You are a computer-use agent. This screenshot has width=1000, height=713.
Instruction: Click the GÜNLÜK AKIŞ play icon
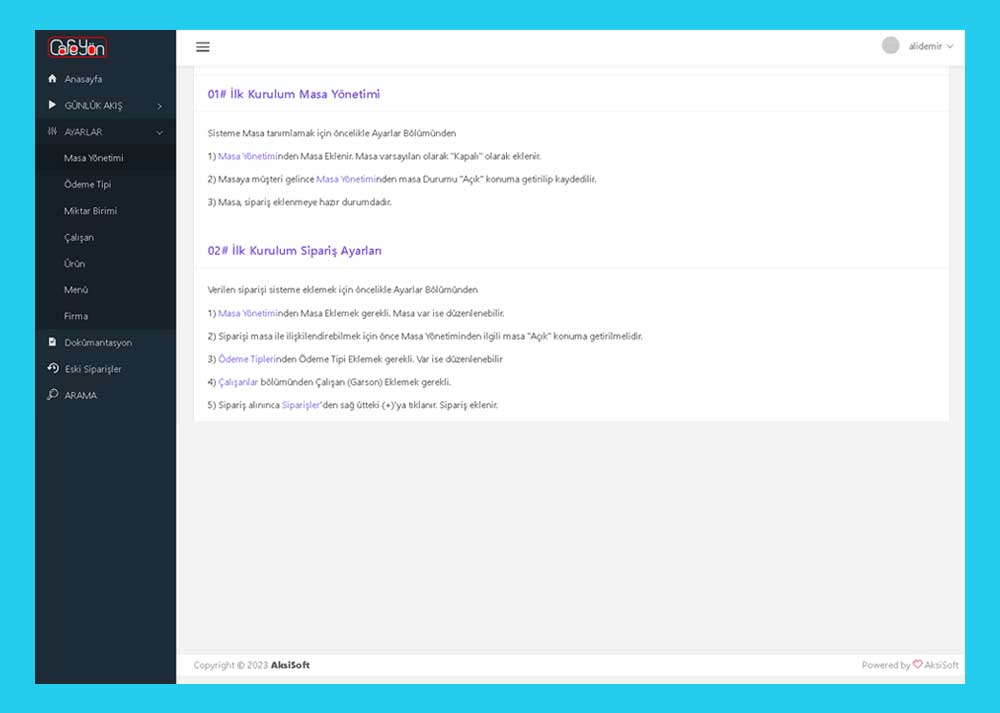(x=53, y=105)
